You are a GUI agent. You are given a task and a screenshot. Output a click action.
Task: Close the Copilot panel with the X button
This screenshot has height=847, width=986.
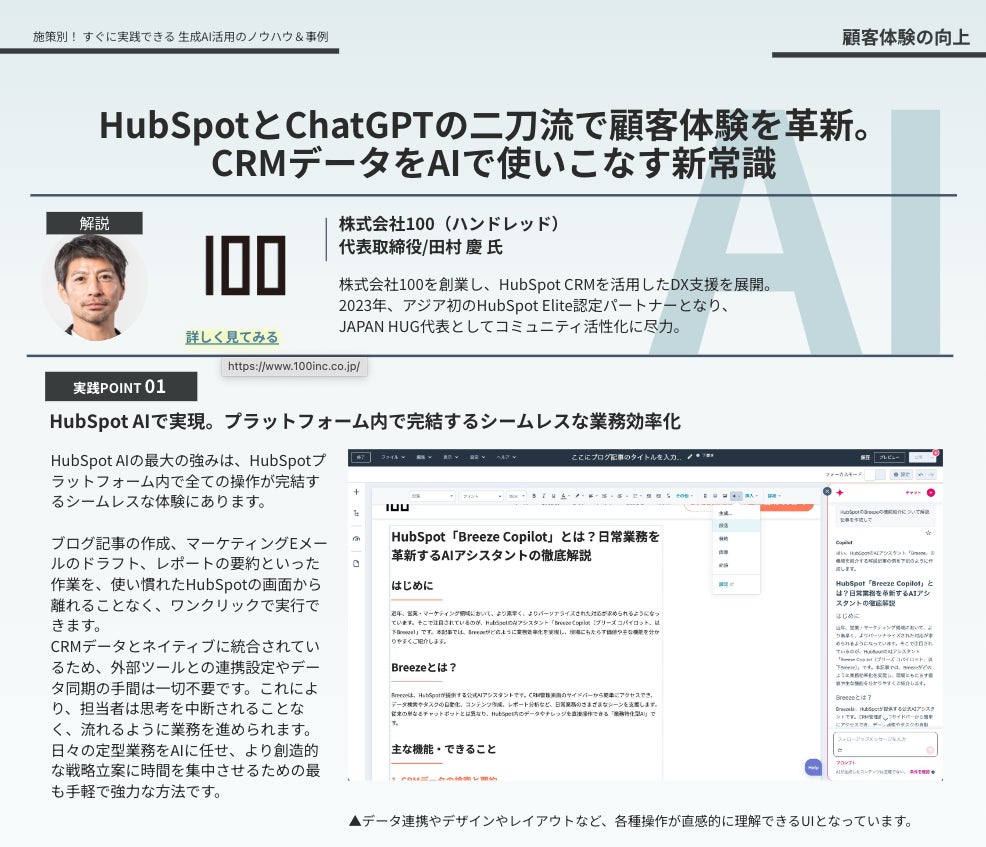827,491
